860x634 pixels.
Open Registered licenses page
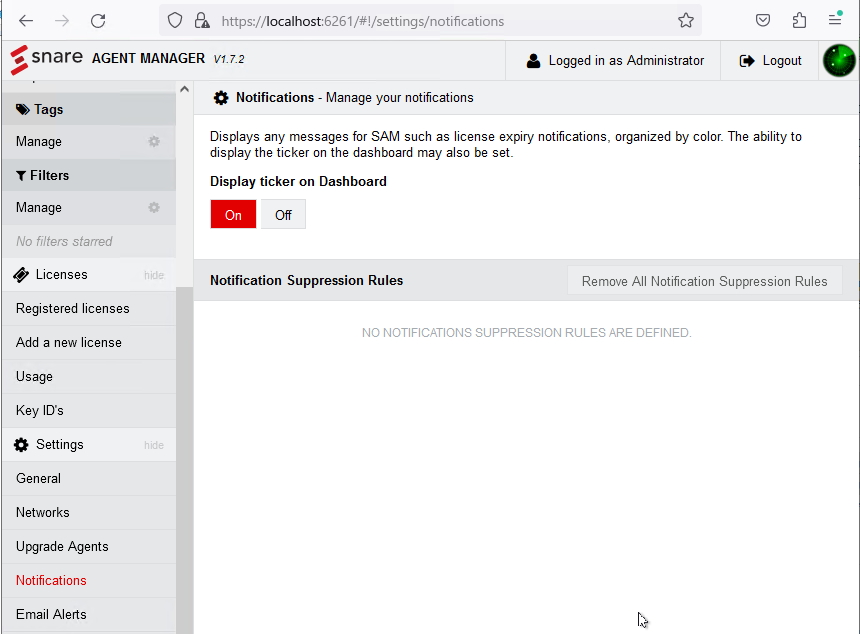tap(89, 309)
